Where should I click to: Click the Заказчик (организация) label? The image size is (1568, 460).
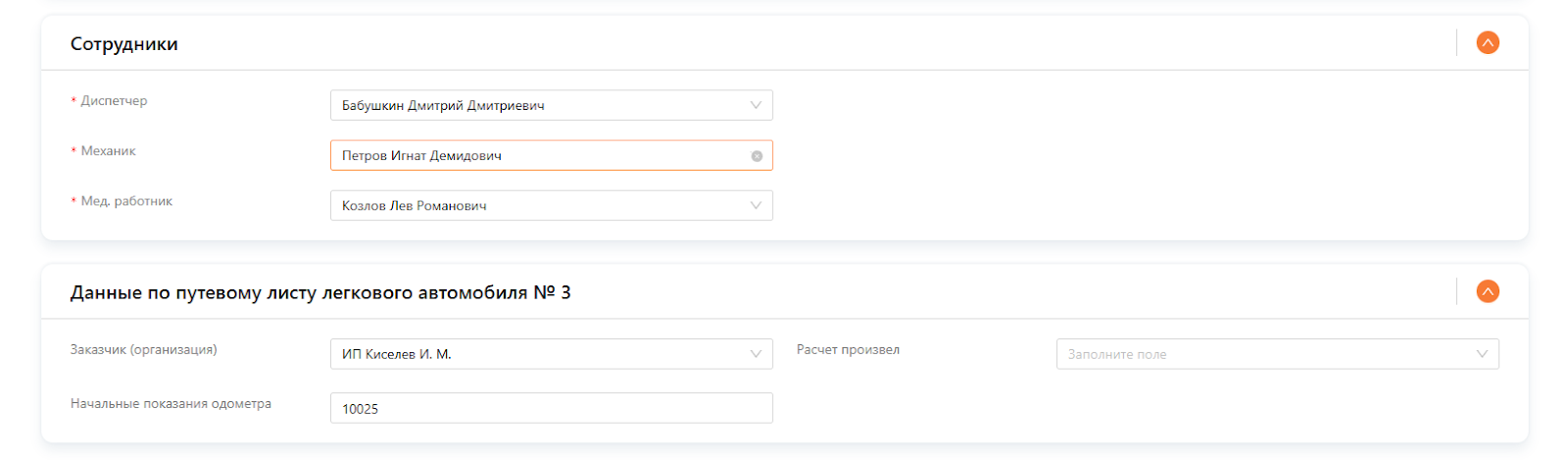click(144, 350)
